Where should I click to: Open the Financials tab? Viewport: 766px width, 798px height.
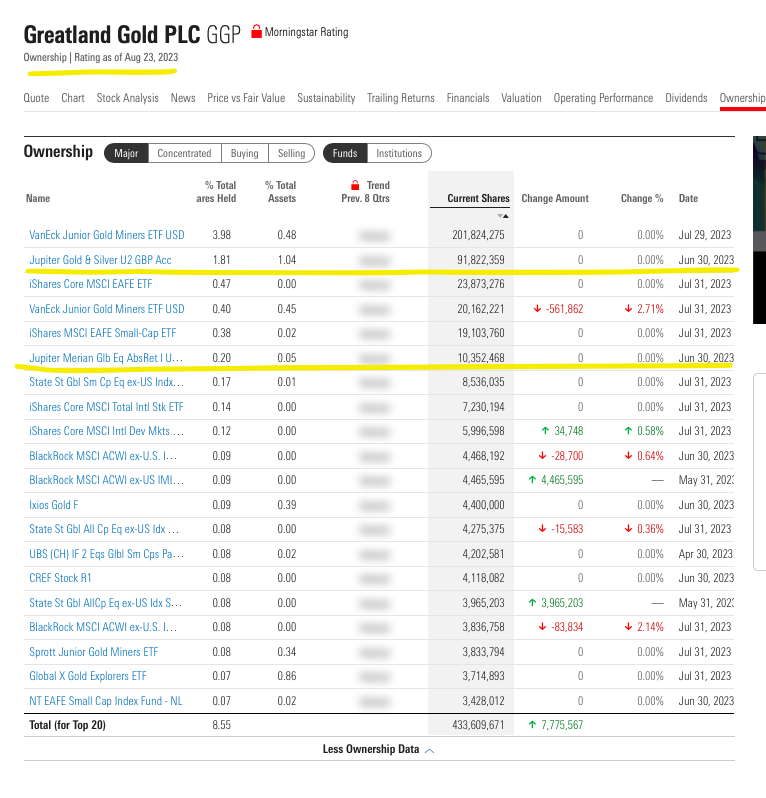[x=468, y=98]
